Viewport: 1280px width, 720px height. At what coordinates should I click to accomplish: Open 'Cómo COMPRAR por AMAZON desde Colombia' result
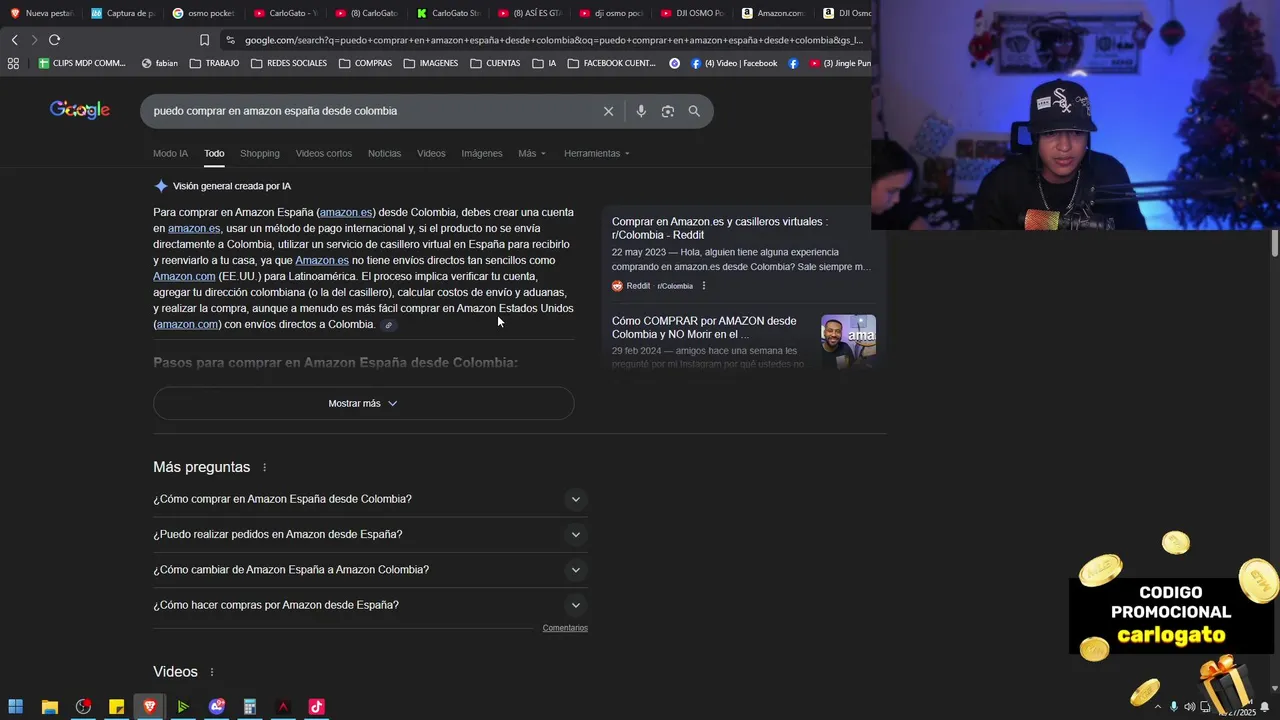click(x=704, y=327)
